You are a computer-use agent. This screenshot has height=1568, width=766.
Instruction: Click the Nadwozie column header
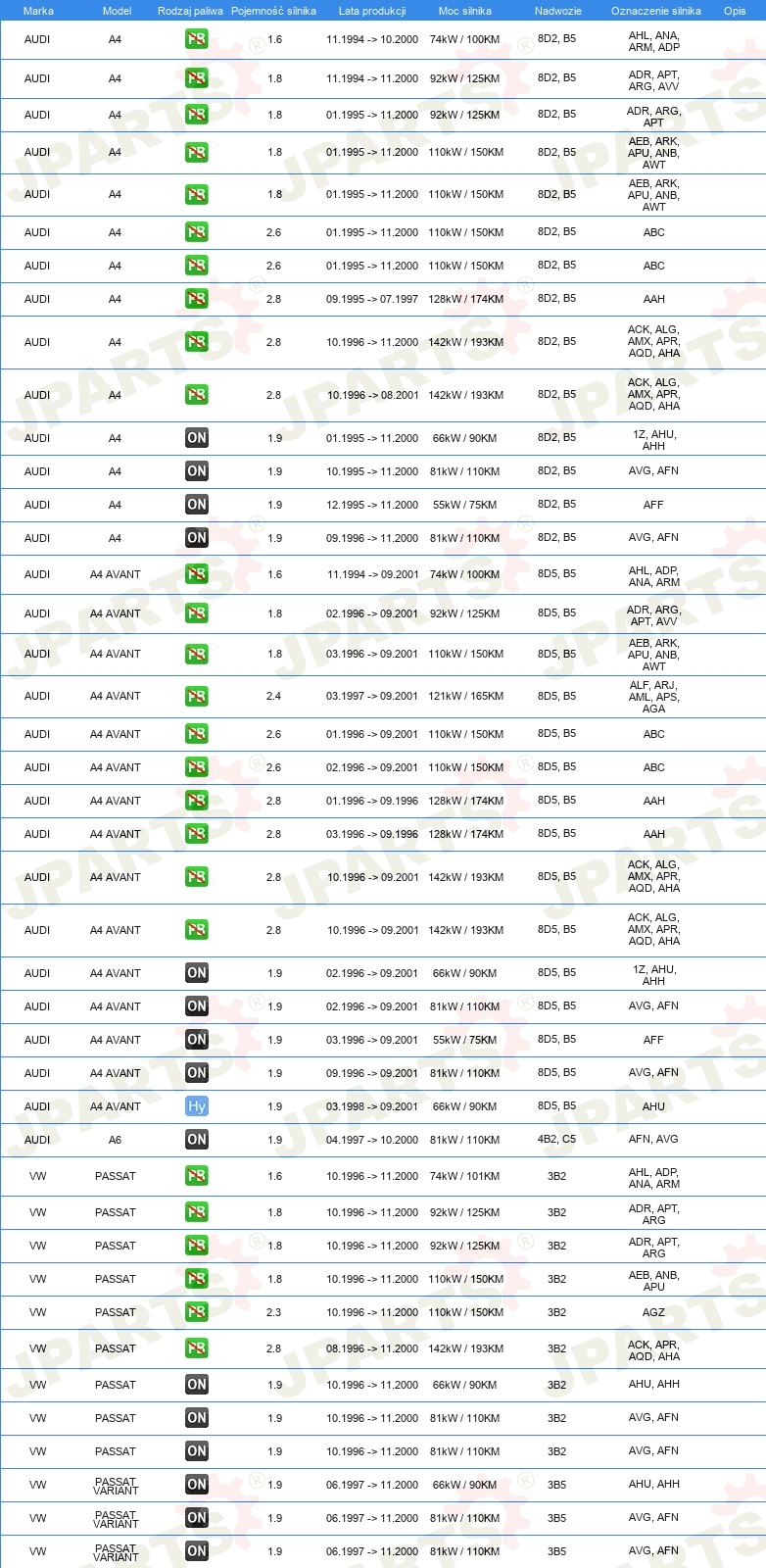click(x=558, y=11)
